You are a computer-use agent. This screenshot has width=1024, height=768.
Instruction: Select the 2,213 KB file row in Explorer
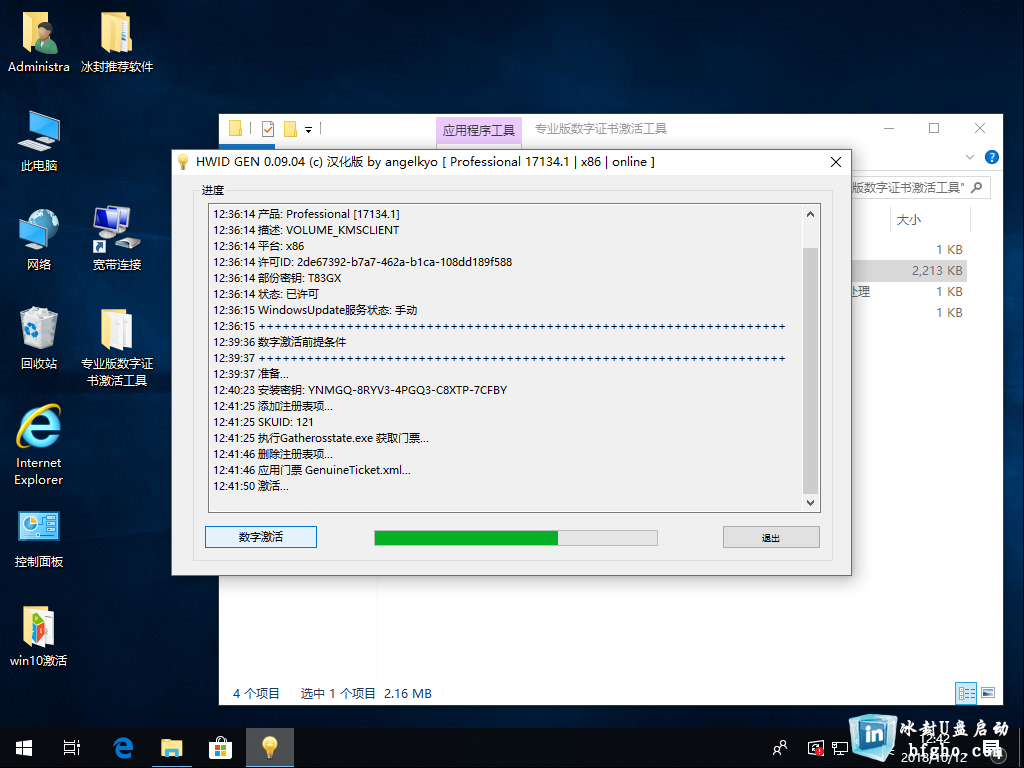click(910, 270)
